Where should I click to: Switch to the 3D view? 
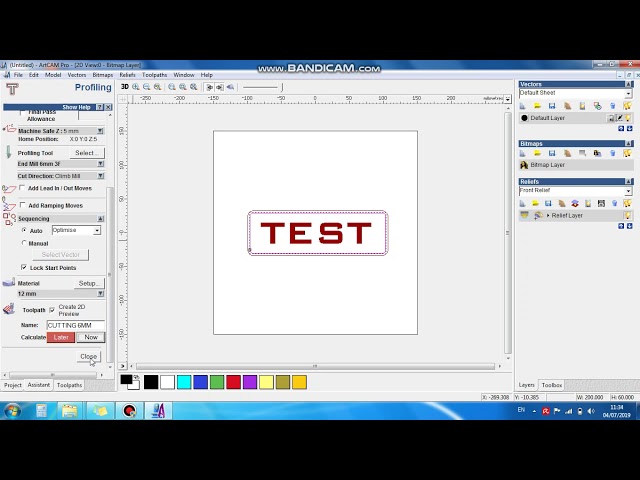click(125, 87)
